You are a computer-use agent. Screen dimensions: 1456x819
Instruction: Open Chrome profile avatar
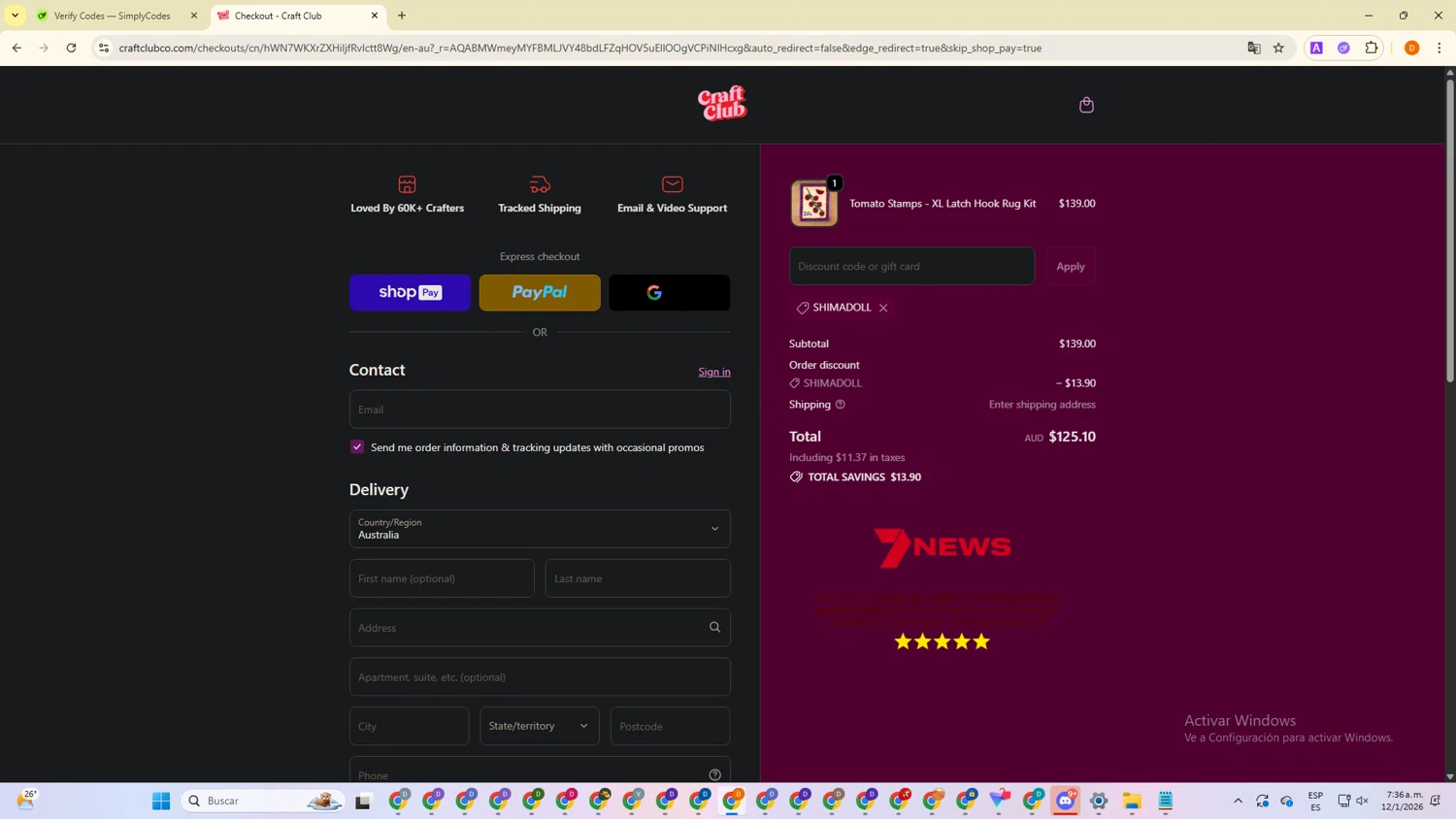(x=1411, y=48)
